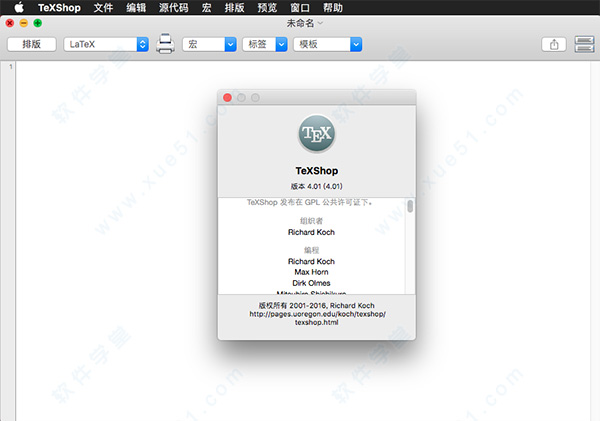Click the scrollbar thumb in credits list
600x421 pixels.
point(410,206)
